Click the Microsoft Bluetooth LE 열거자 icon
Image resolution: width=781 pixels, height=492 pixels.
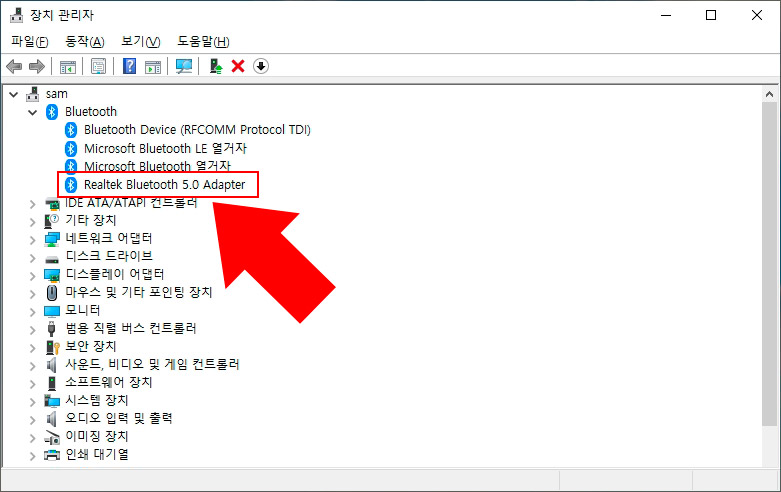(71, 148)
